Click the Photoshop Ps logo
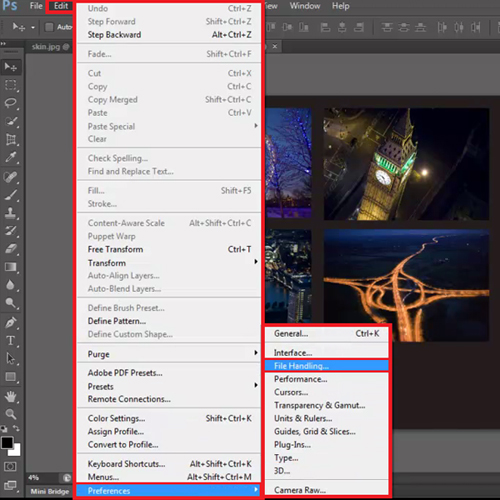The image size is (500, 500). click(x=10, y=6)
